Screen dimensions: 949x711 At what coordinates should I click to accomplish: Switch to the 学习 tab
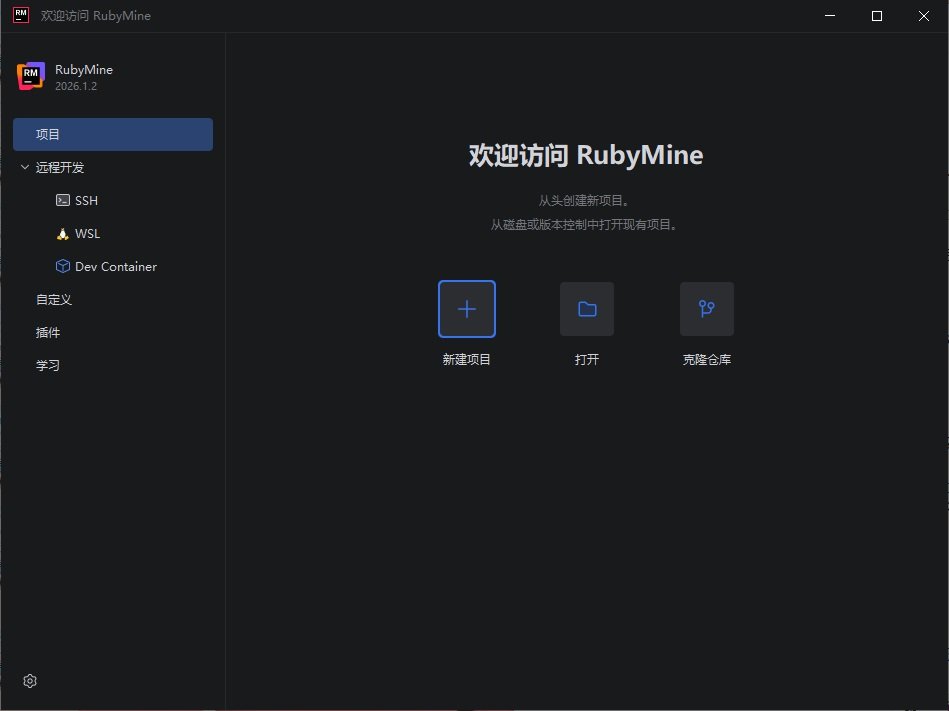tap(48, 365)
